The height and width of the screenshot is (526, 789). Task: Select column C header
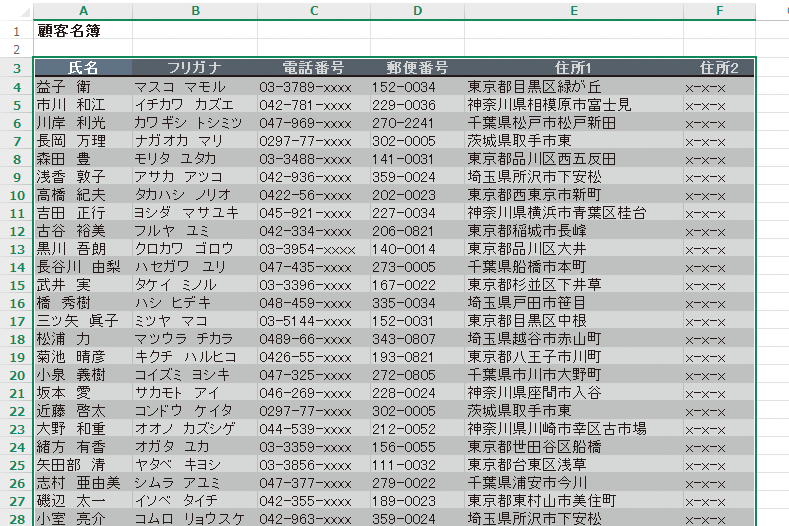point(314,11)
